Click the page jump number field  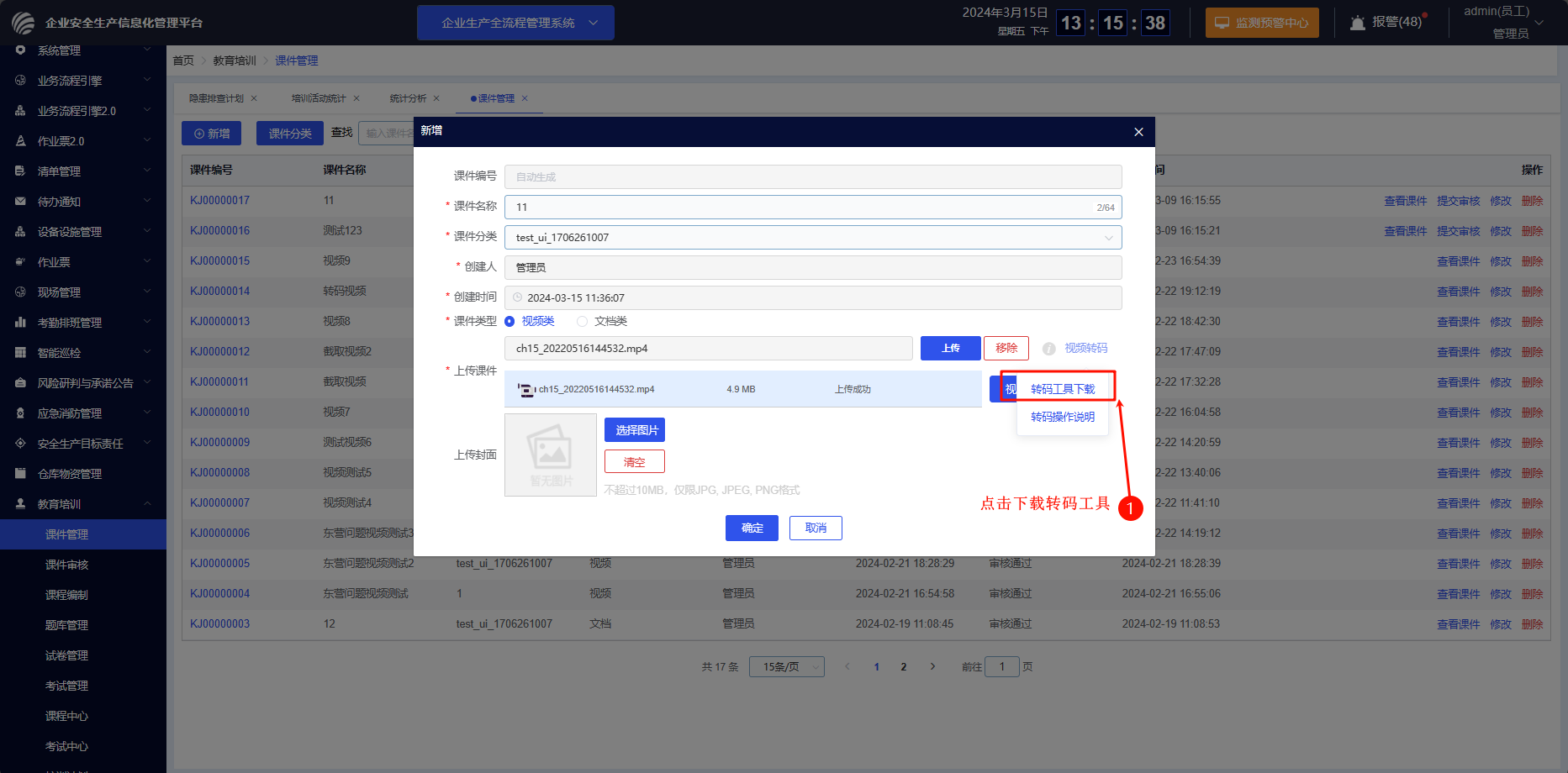[1002, 666]
